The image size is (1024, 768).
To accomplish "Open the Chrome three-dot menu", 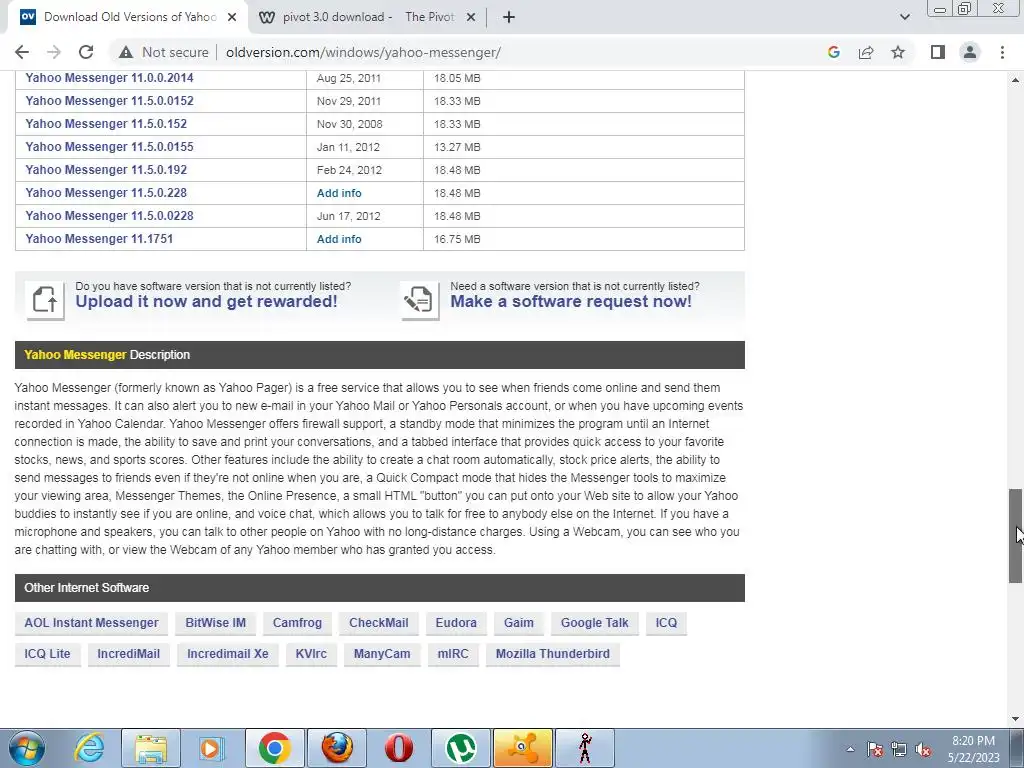I will coord(1002,52).
